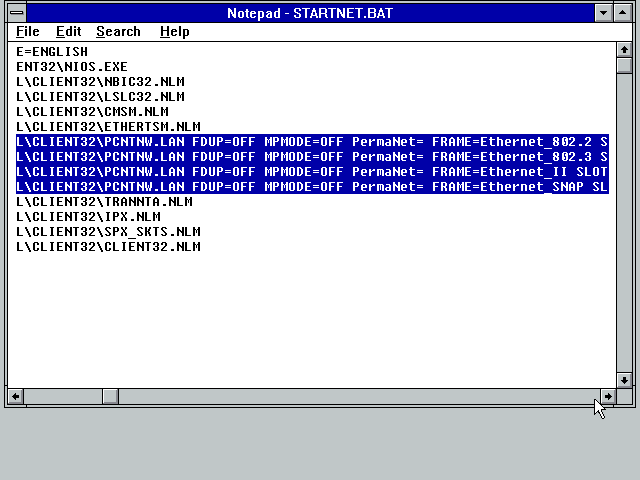Open the Notepad control menu box

pos(17,13)
